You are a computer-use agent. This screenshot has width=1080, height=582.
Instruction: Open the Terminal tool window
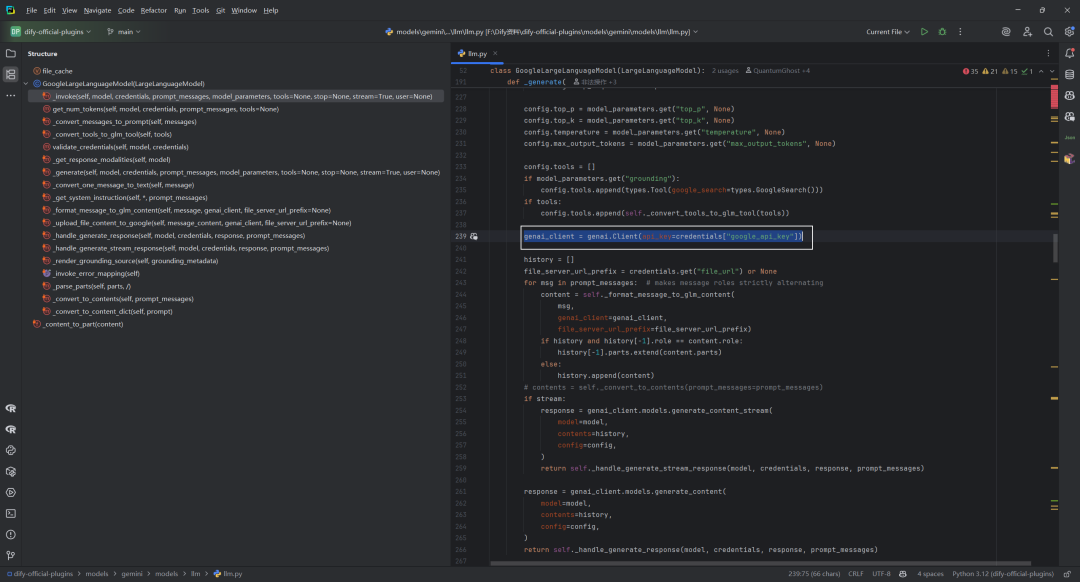(x=11, y=513)
